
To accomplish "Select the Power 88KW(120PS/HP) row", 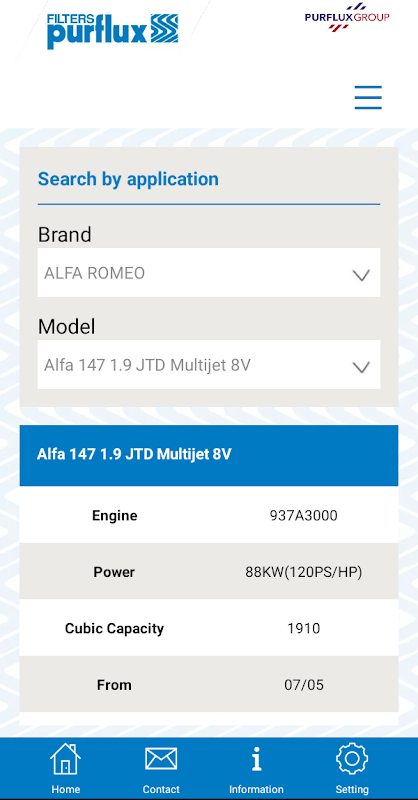I will click(209, 571).
